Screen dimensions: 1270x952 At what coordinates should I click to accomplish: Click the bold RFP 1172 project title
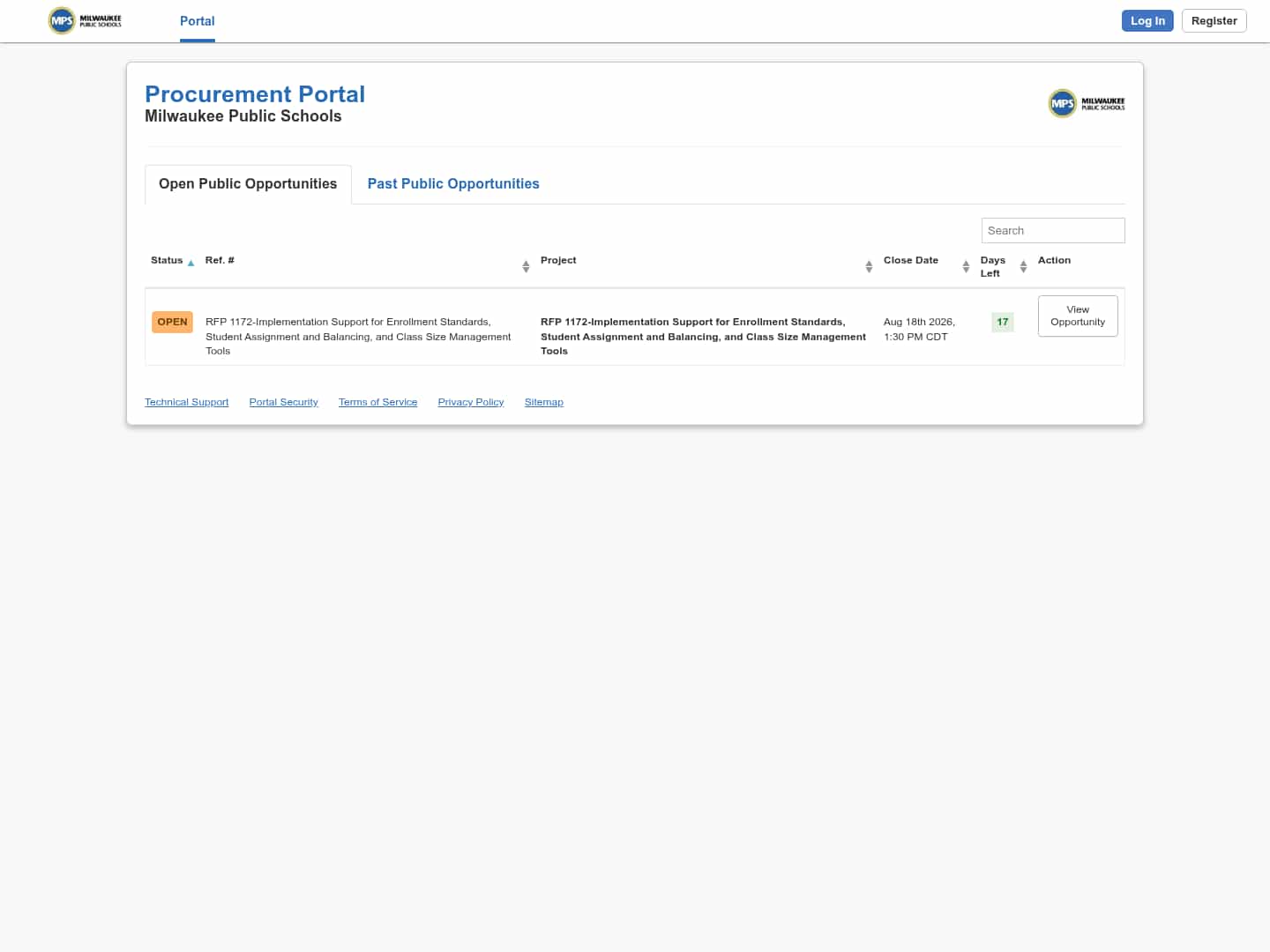click(x=703, y=337)
